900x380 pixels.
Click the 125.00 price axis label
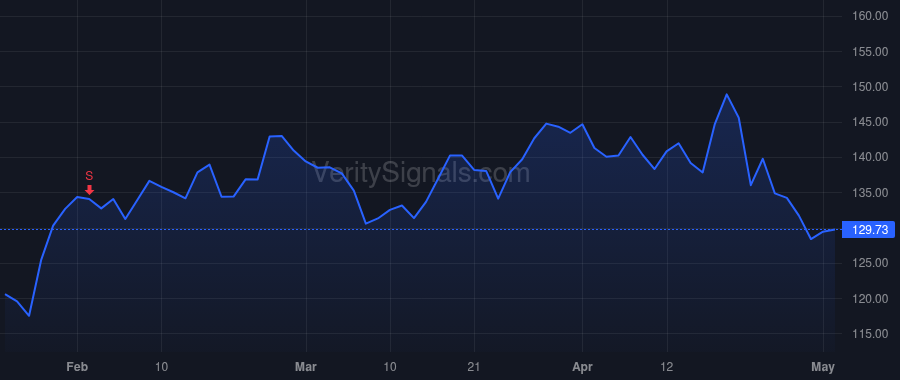click(x=870, y=263)
